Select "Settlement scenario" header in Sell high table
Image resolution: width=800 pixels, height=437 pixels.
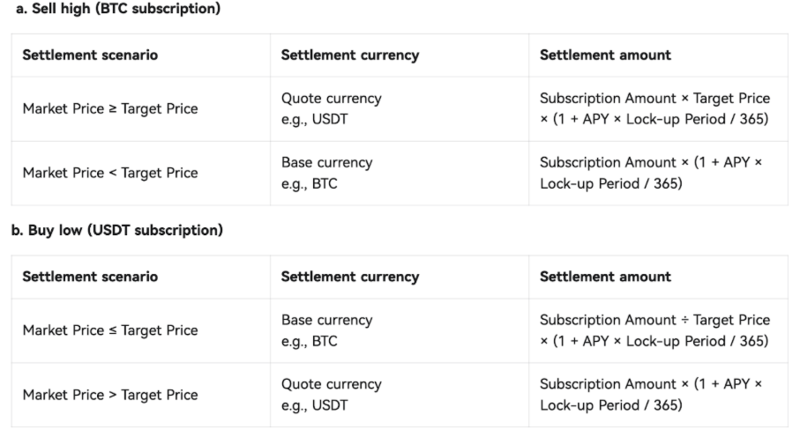[90, 54]
